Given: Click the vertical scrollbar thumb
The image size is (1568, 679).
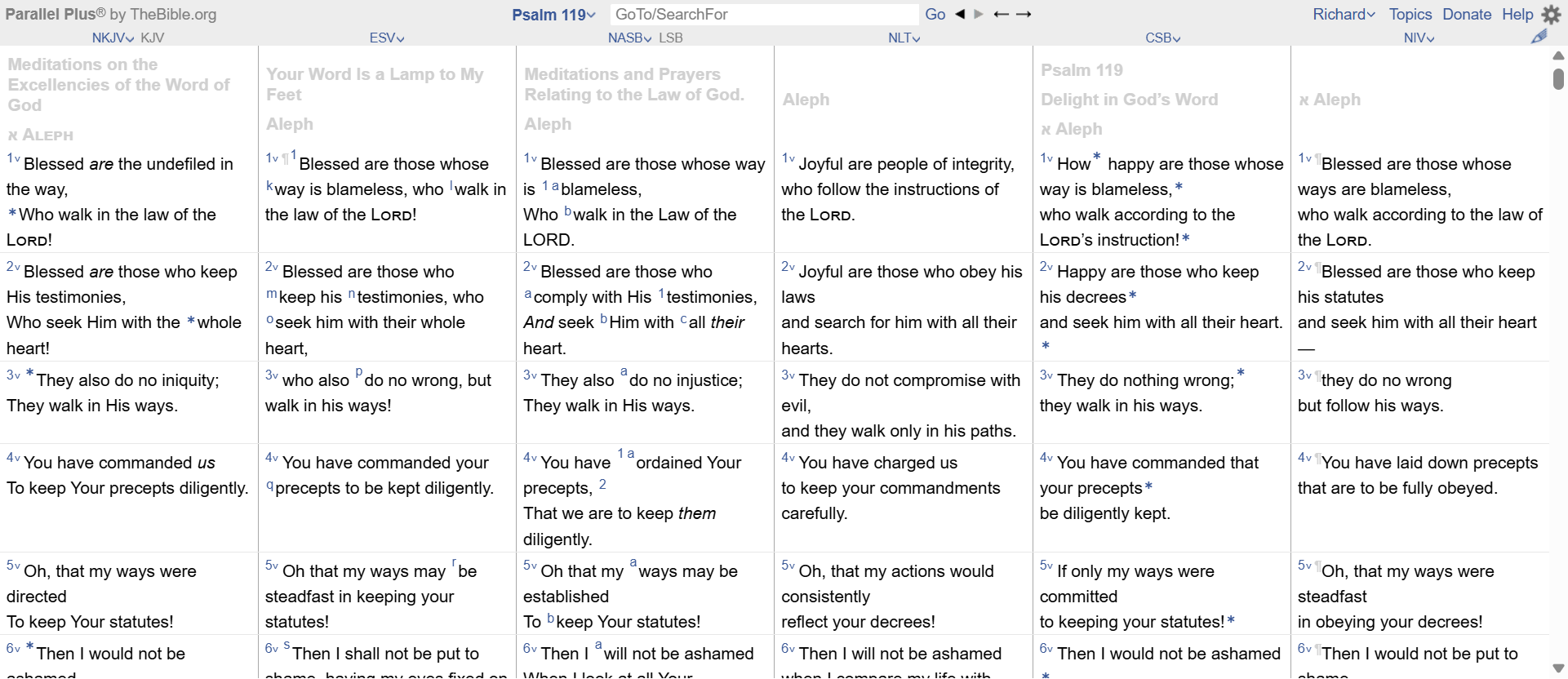Looking at the screenshot, I should (x=1558, y=78).
